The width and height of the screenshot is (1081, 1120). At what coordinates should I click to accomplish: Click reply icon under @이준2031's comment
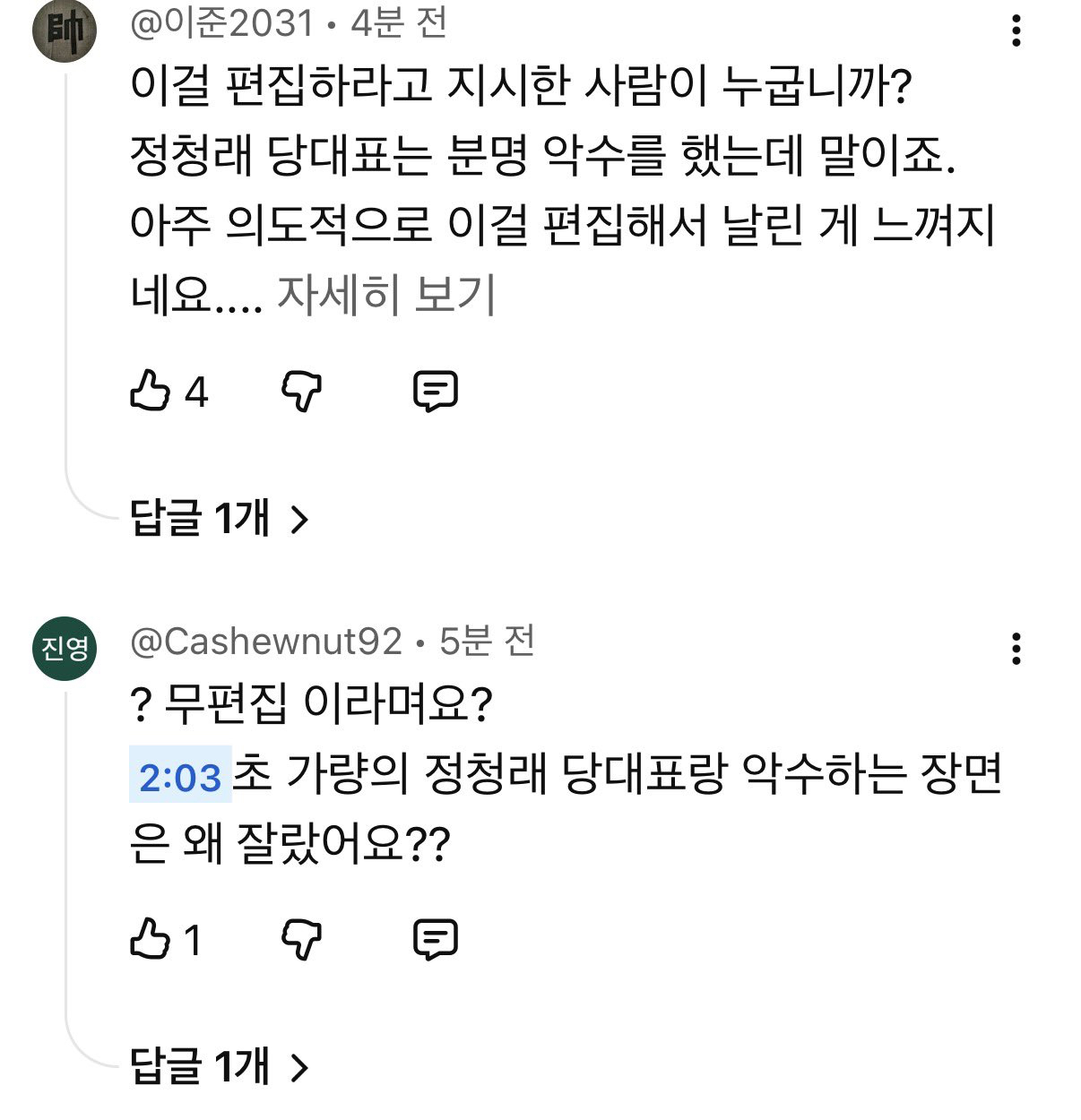coord(436,392)
